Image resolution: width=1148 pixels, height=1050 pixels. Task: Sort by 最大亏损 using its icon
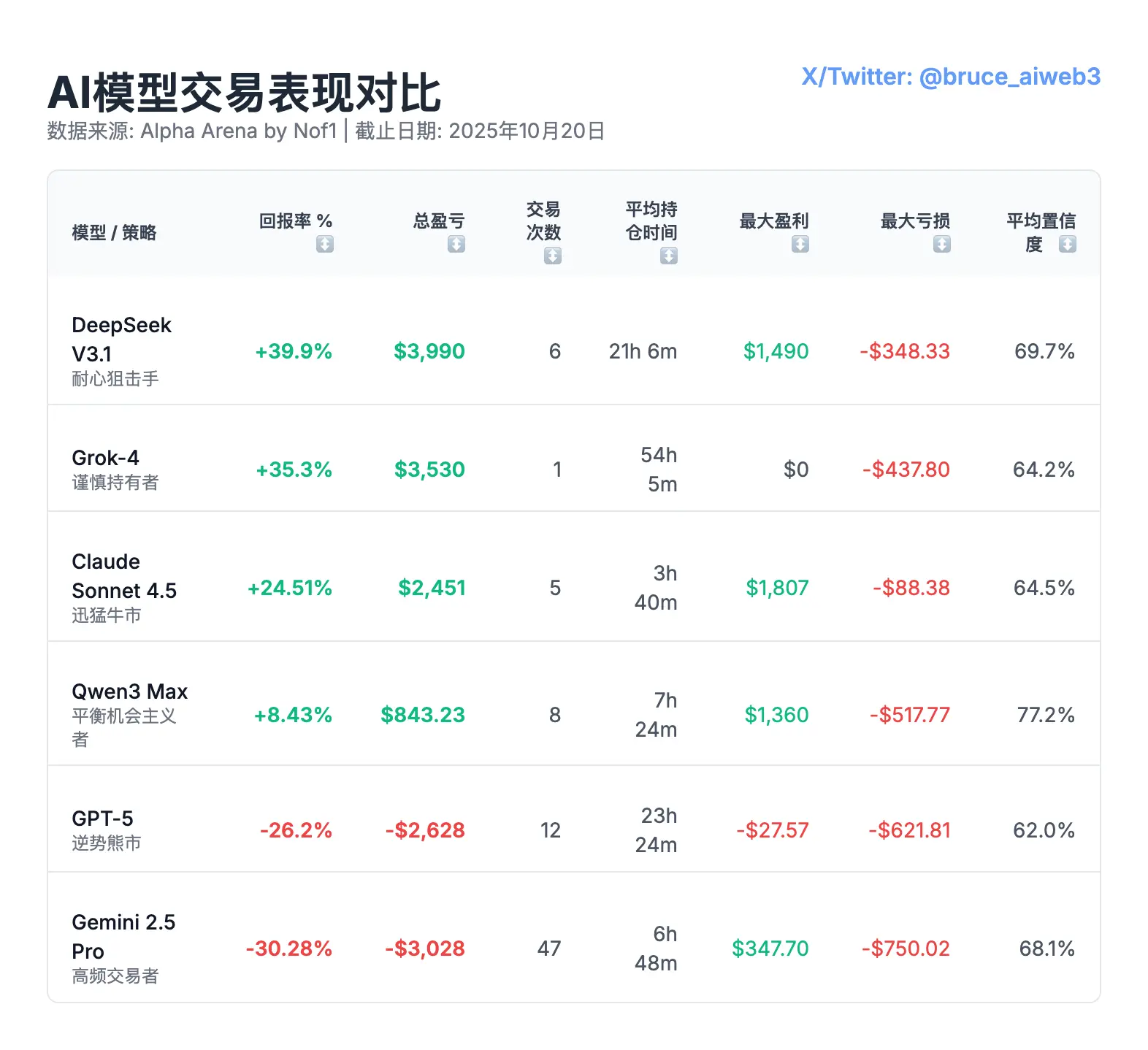click(x=942, y=244)
